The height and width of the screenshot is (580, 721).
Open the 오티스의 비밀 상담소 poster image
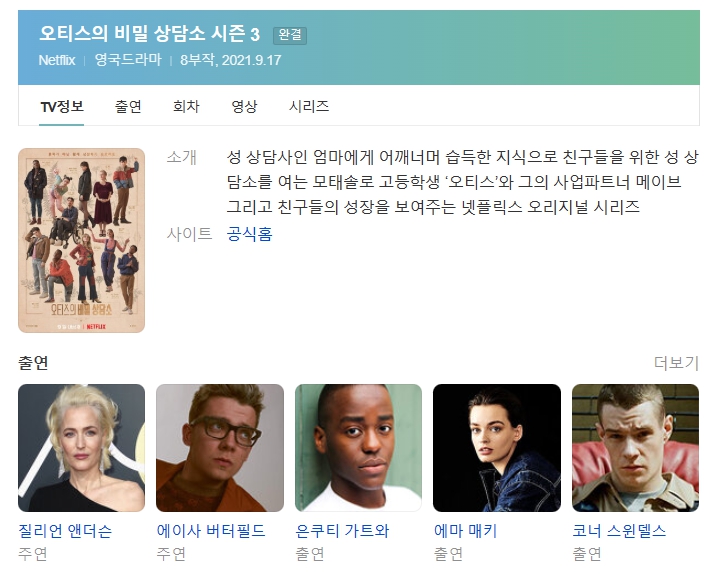[x=81, y=240]
